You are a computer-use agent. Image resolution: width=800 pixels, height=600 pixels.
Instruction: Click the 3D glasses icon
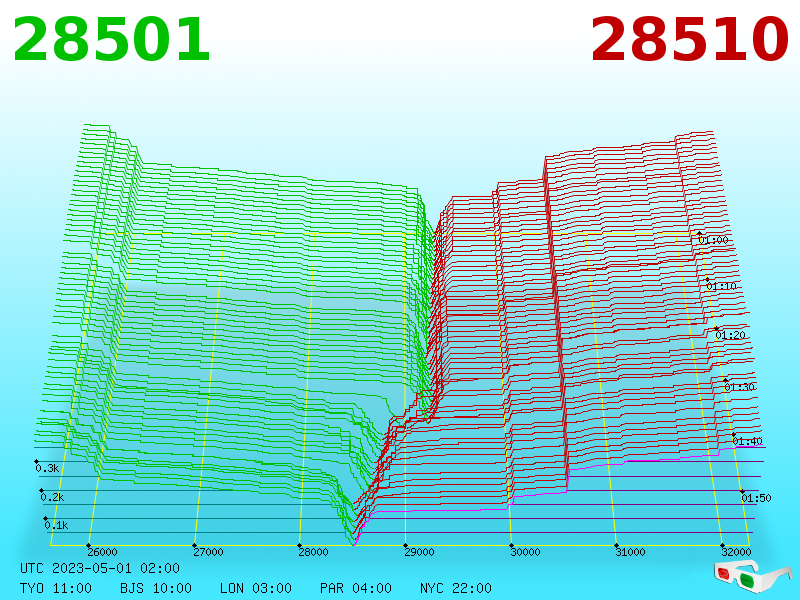tap(752, 577)
